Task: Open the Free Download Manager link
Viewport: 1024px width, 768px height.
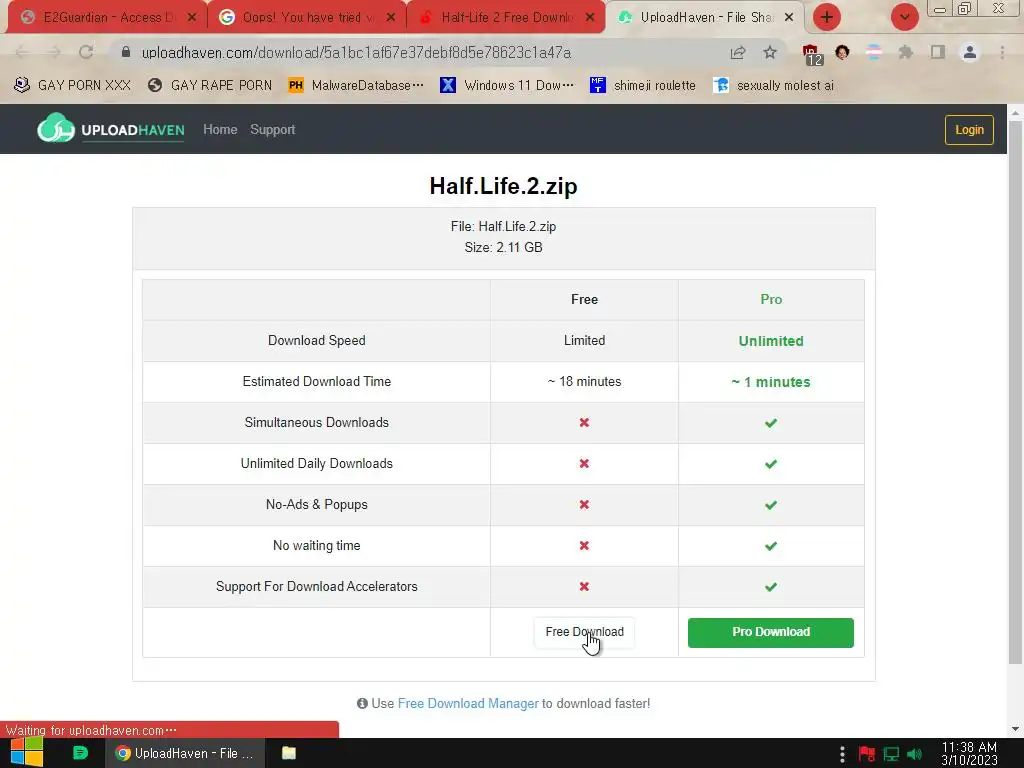Action: point(468,703)
